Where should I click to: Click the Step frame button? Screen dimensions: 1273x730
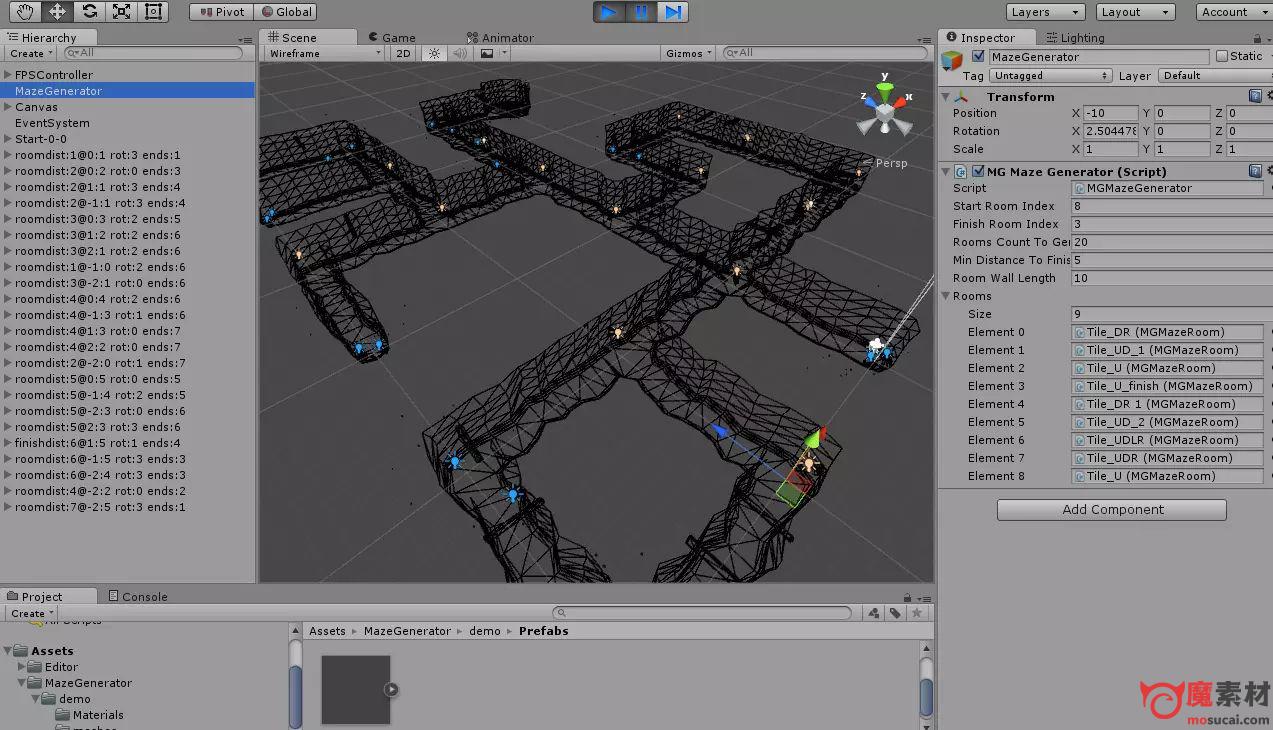(673, 12)
